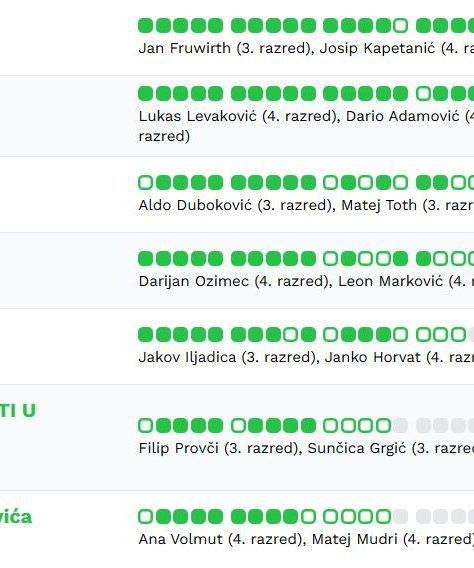The image size is (474, 568).
Task: Click the hollow square in Jakov Iljadica's second group
Action: 290,335
